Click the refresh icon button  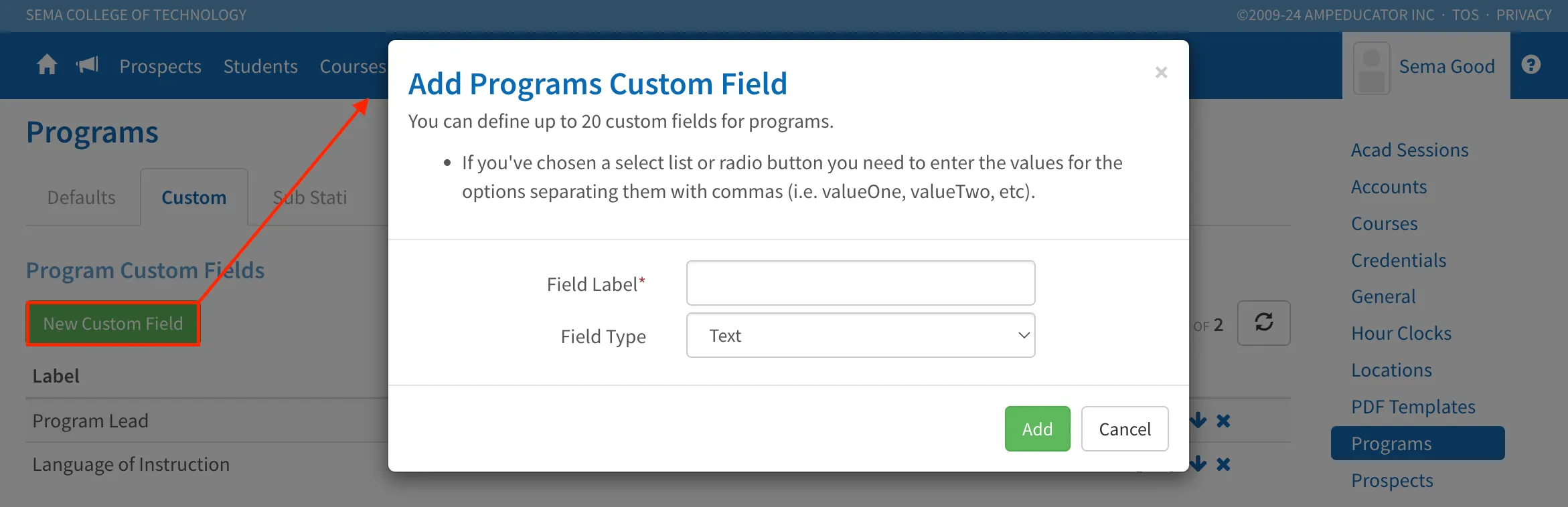(1263, 323)
